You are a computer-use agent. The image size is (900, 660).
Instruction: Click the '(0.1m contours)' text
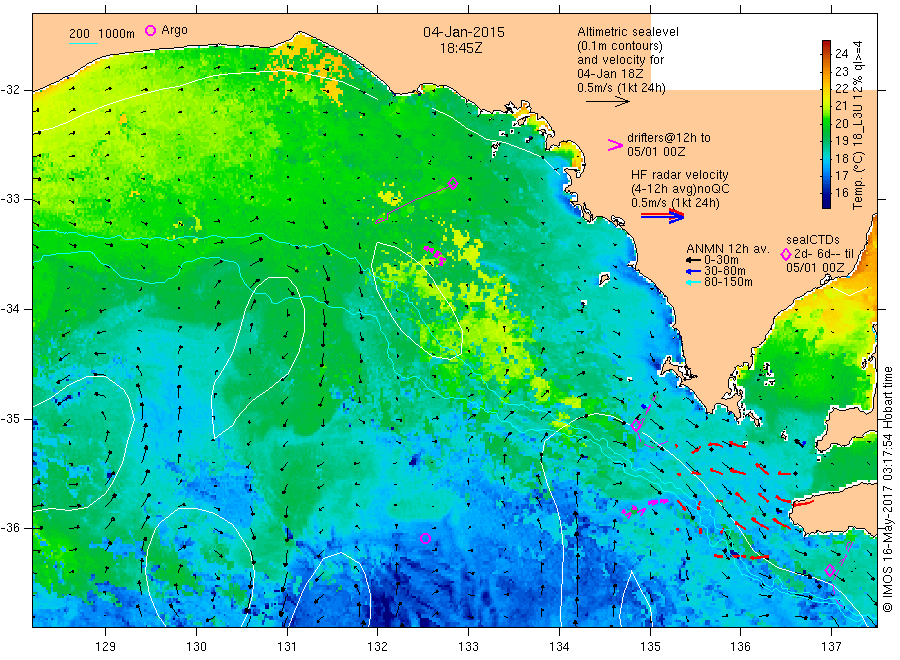click(x=620, y=46)
